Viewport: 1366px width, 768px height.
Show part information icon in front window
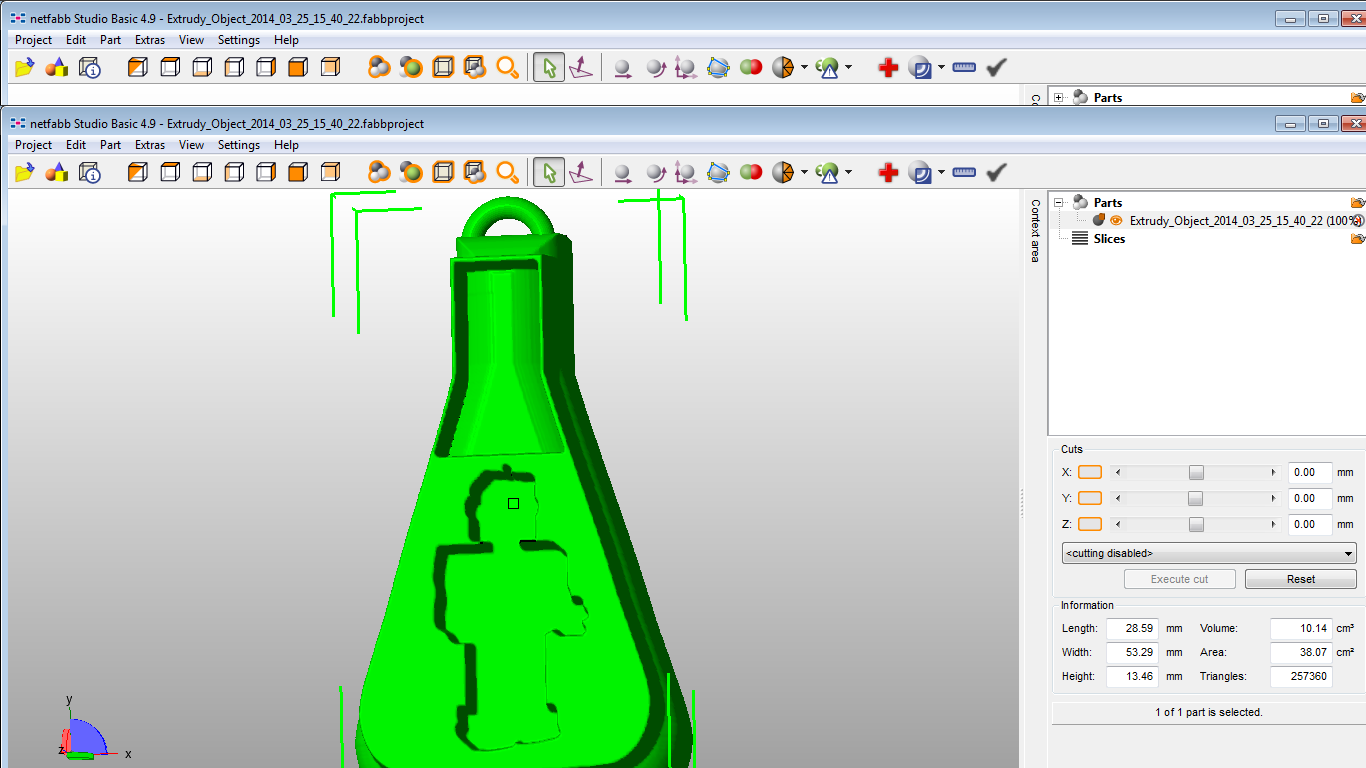pos(89,172)
